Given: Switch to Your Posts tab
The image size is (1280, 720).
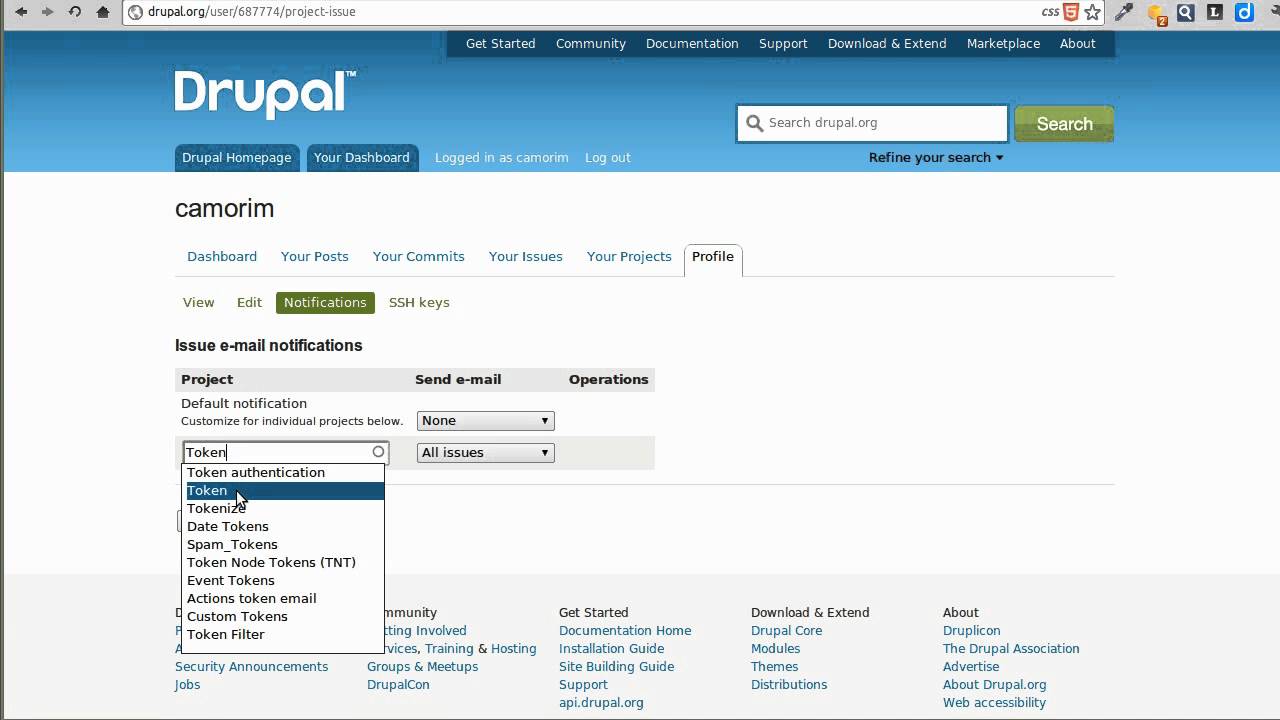Looking at the screenshot, I should coord(315,257).
